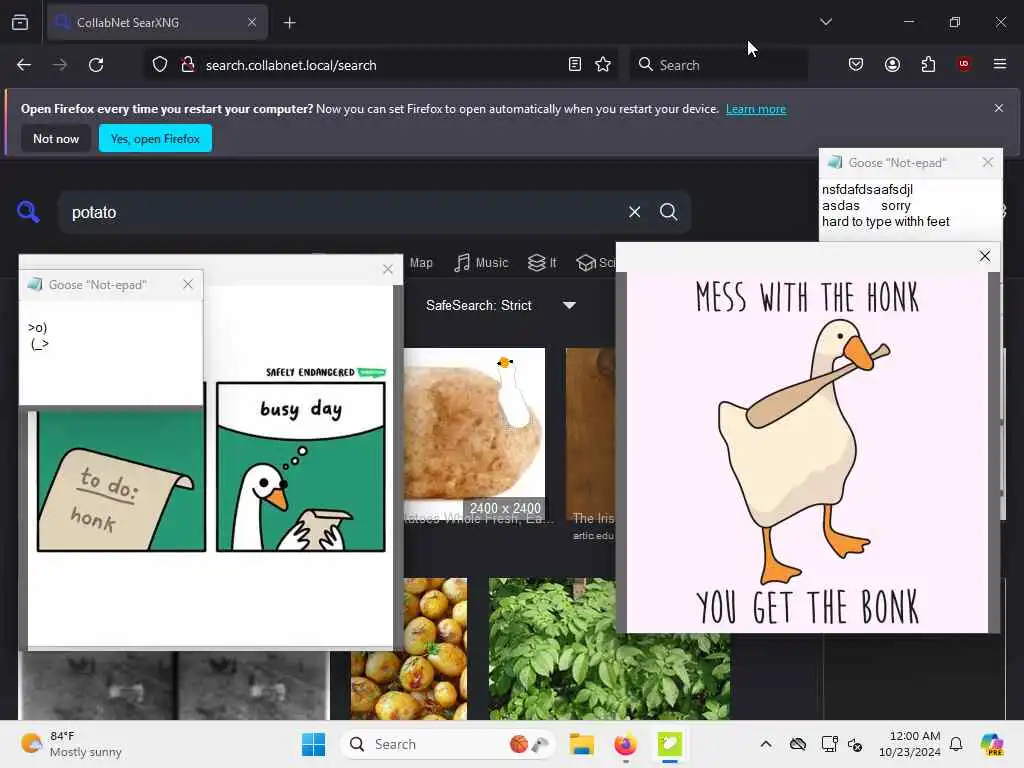Clear the potato search query
Image resolution: width=1024 pixels, height=768 pixels.
tap(634, 212)
